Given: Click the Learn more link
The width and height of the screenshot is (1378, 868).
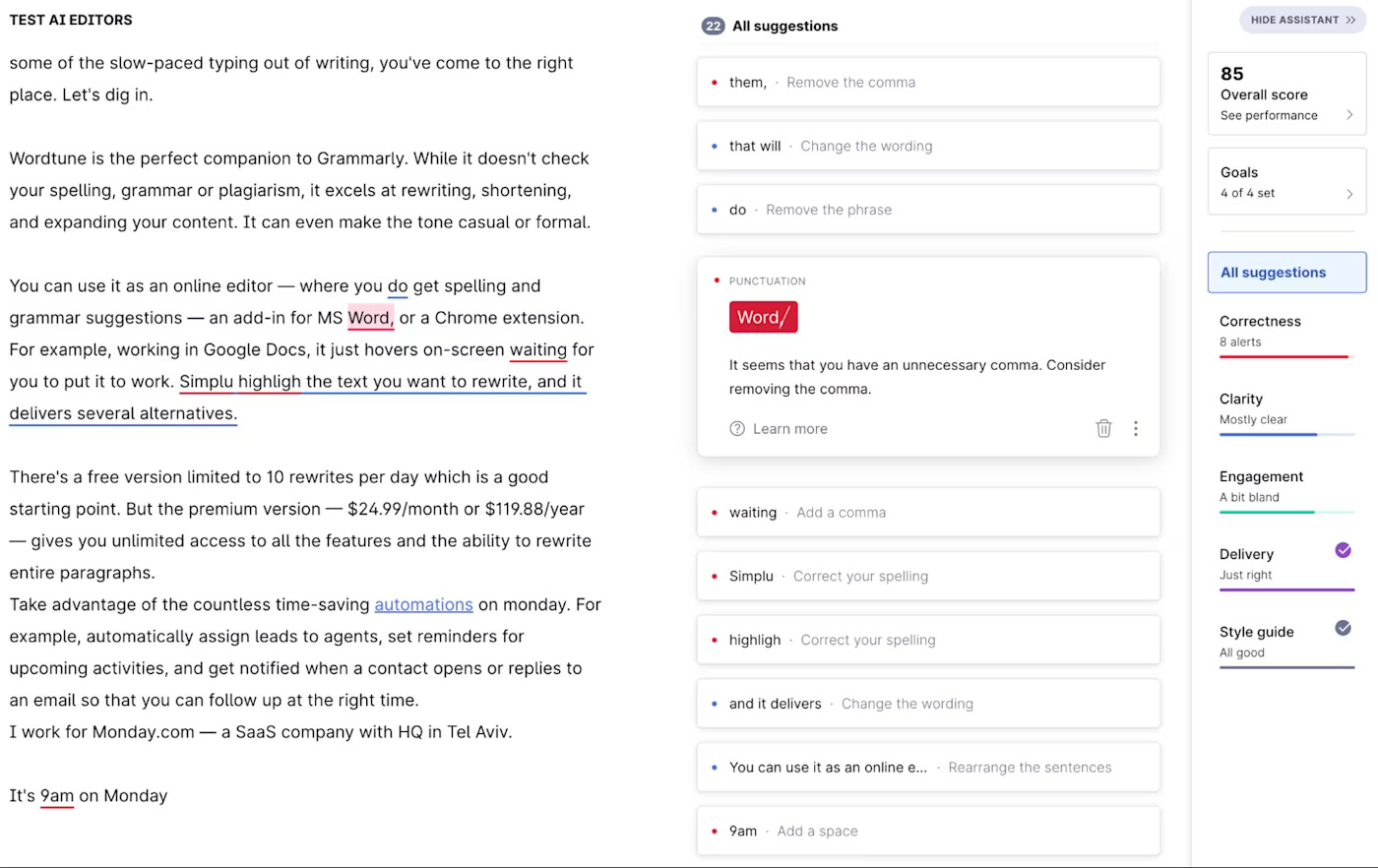Looking at the screenshot, I should (789, 429).
